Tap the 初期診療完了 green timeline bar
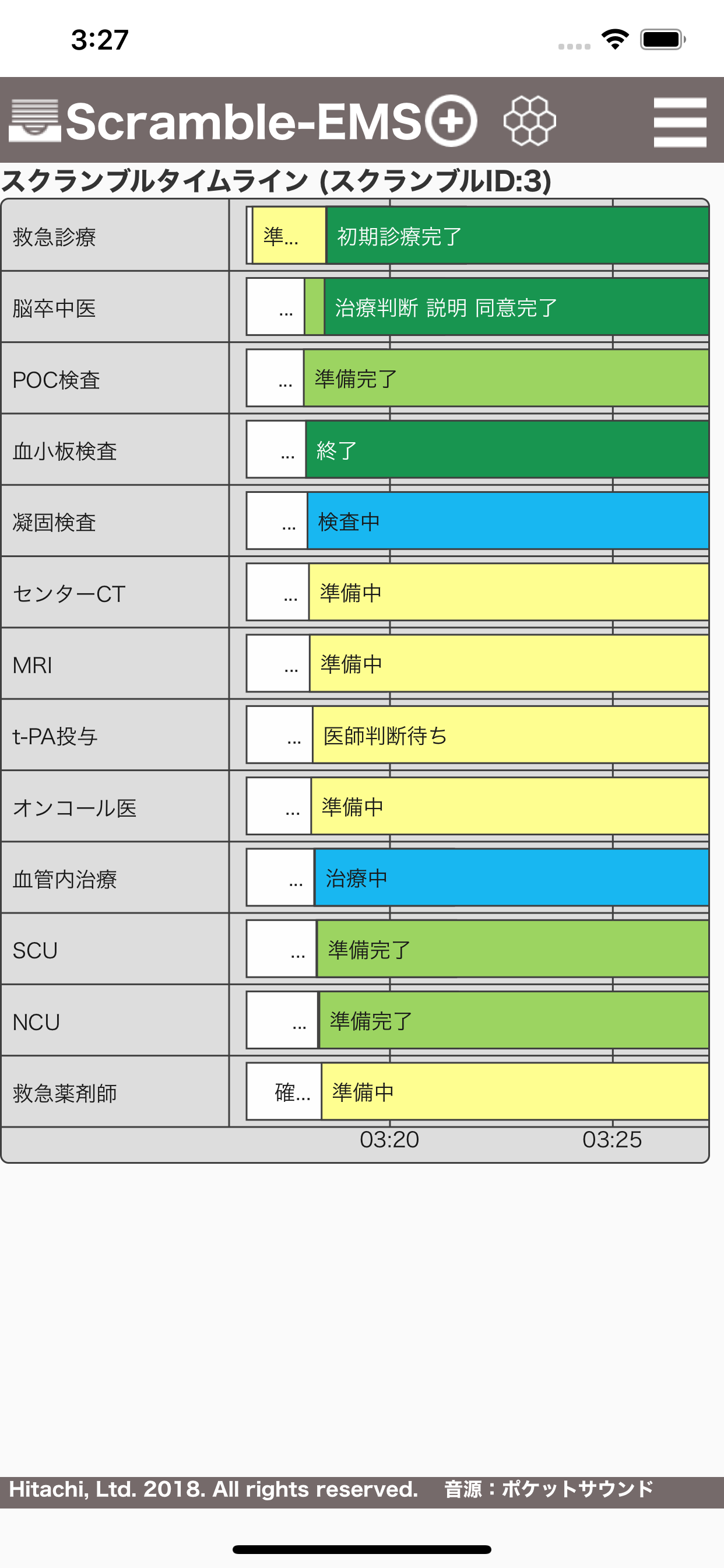Viewport: 724px width, 1568px height. 518,236
